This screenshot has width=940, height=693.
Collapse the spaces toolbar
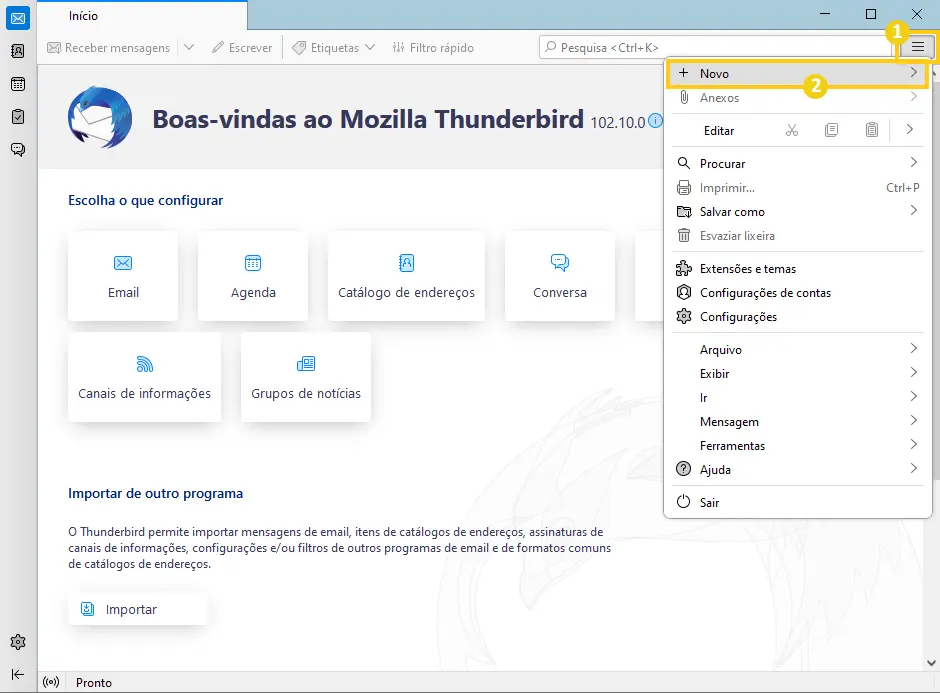pos(18,674)
